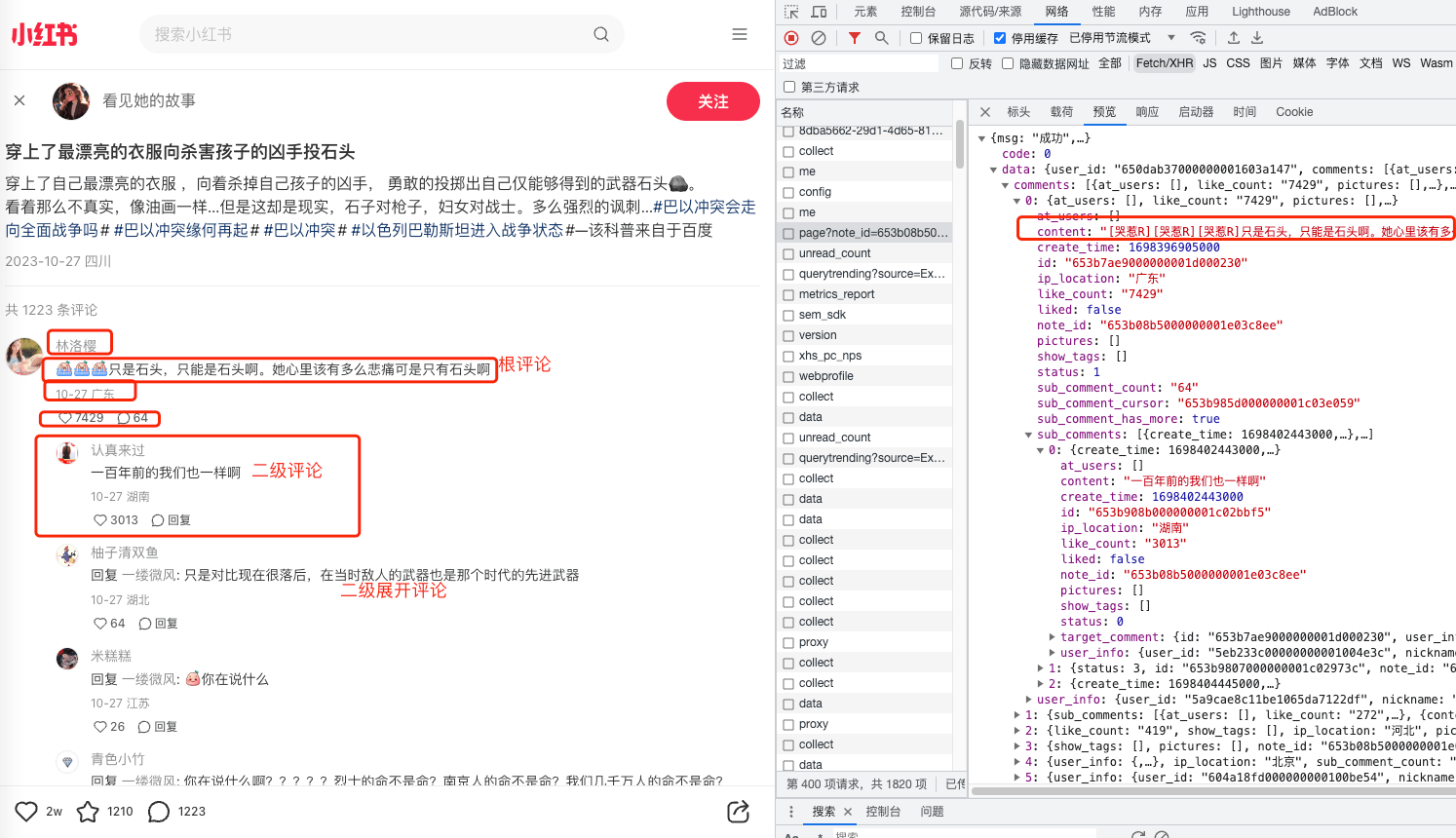The width and height of the screenshot is (1456, 838).
Task: Click the 搜索小红书 search input
Action: [370, 34]
